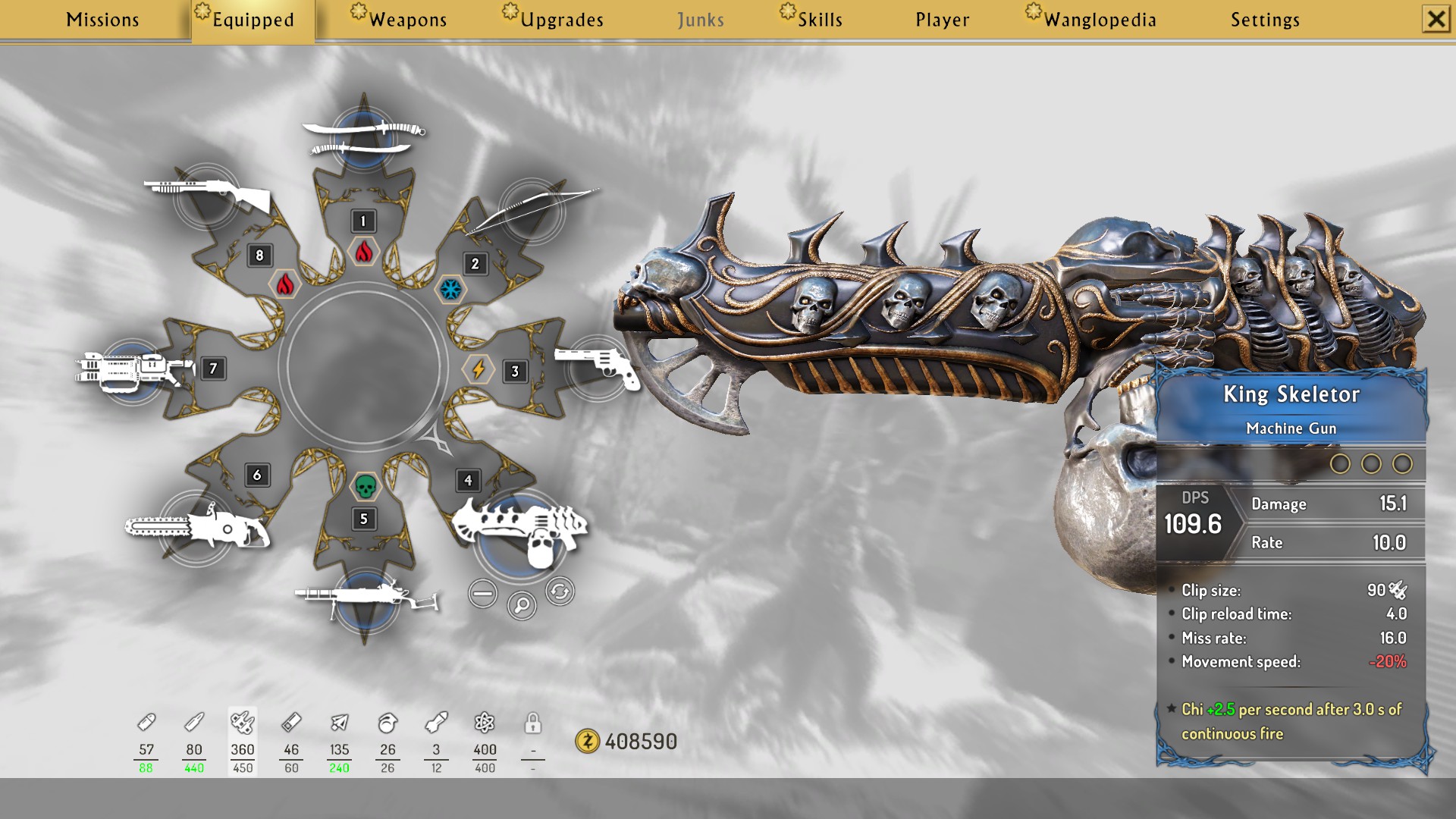This screenshot has height=819, width=1456.
Task: Open the Skills tab
Action: 819,20
